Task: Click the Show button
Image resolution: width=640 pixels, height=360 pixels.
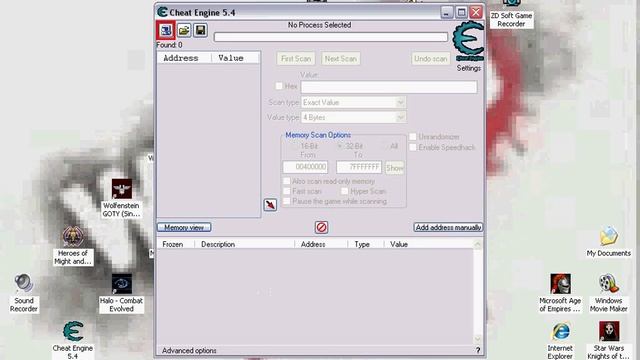Action: (x=395, y=168)
